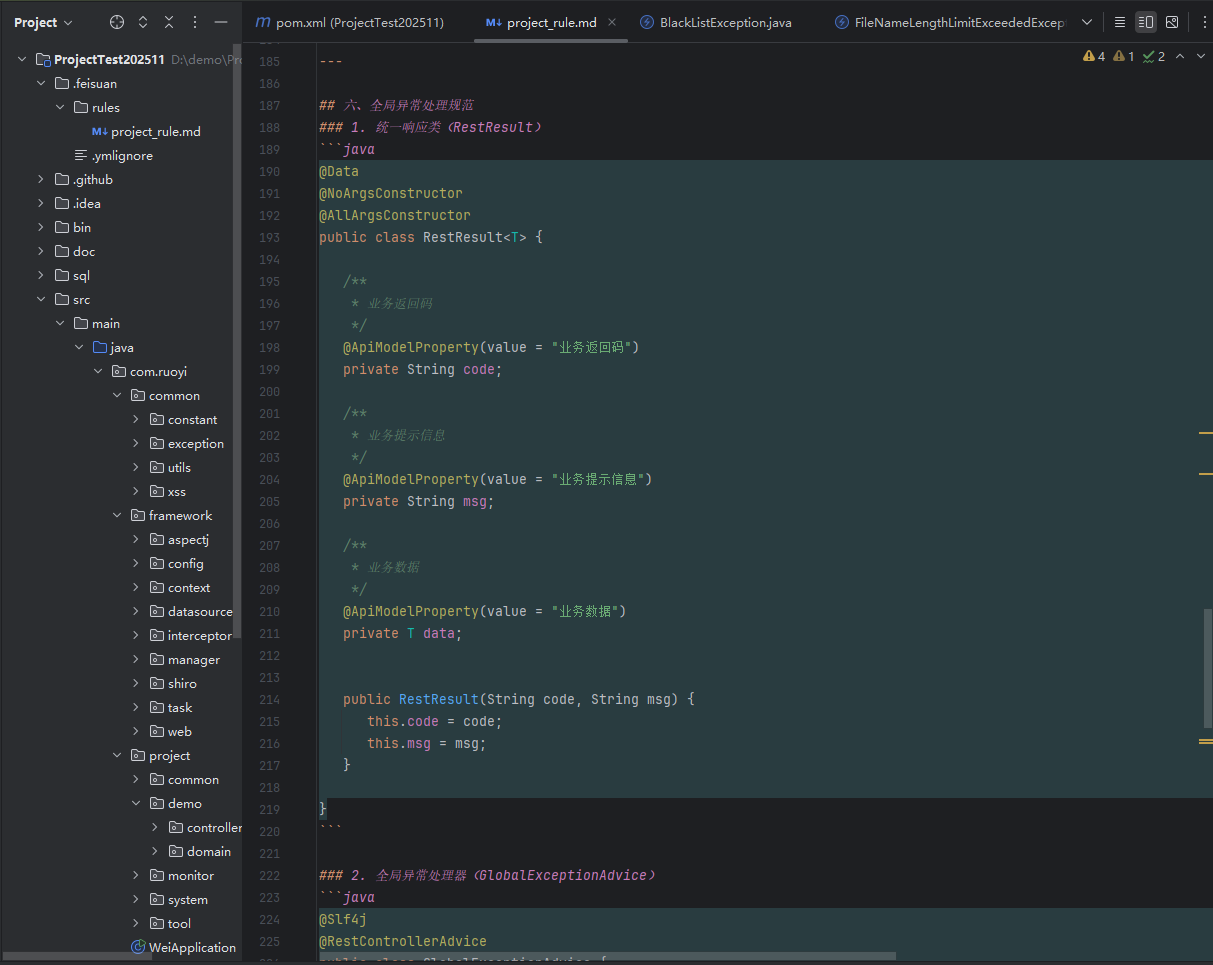Go to the next highlighted problem
1213x965 pixels.
point(1201,57)
